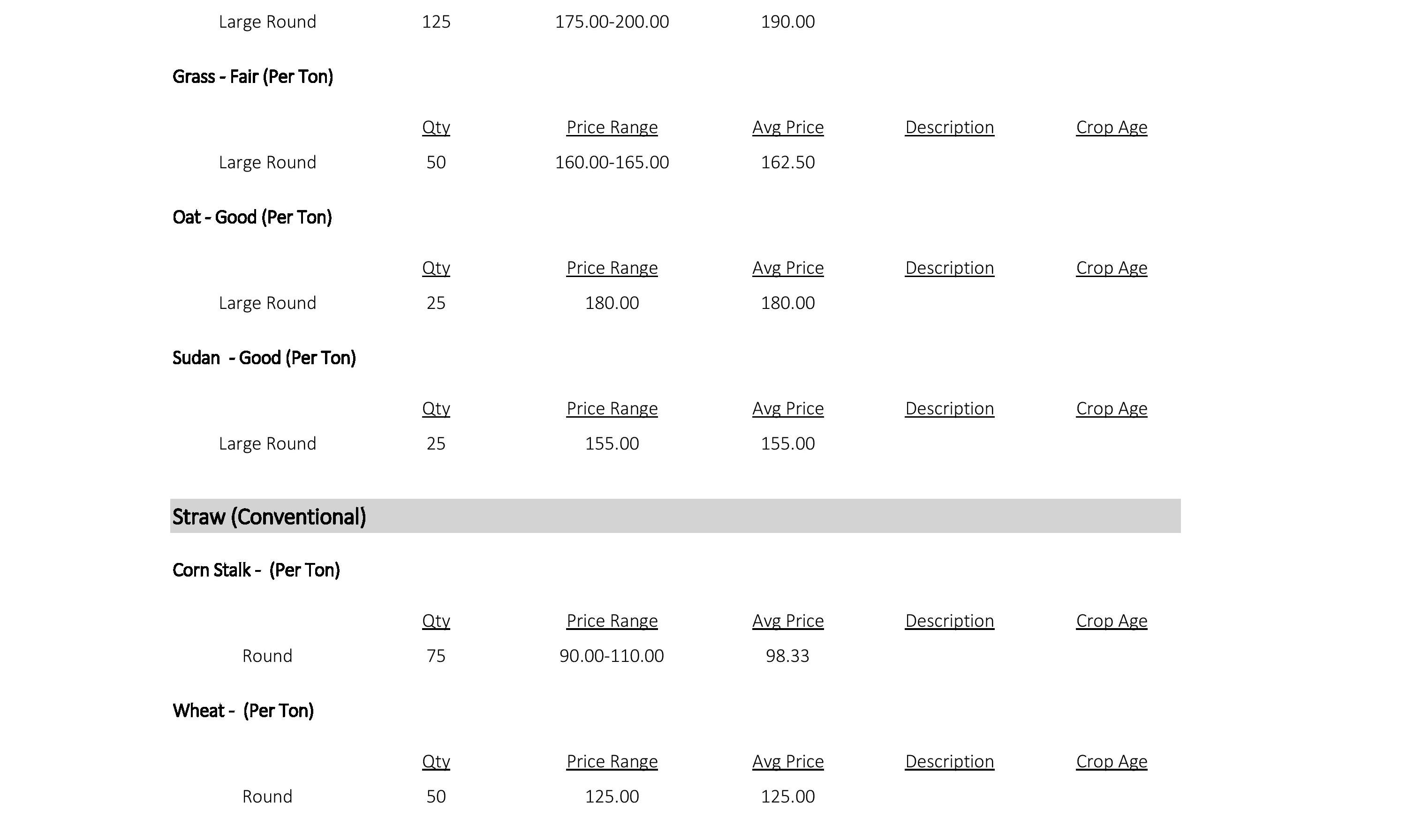Viewport: 1407px width, 840px height.
Task: Click Avg Price header under Sudan - Good
Action: tap(787, 409)
